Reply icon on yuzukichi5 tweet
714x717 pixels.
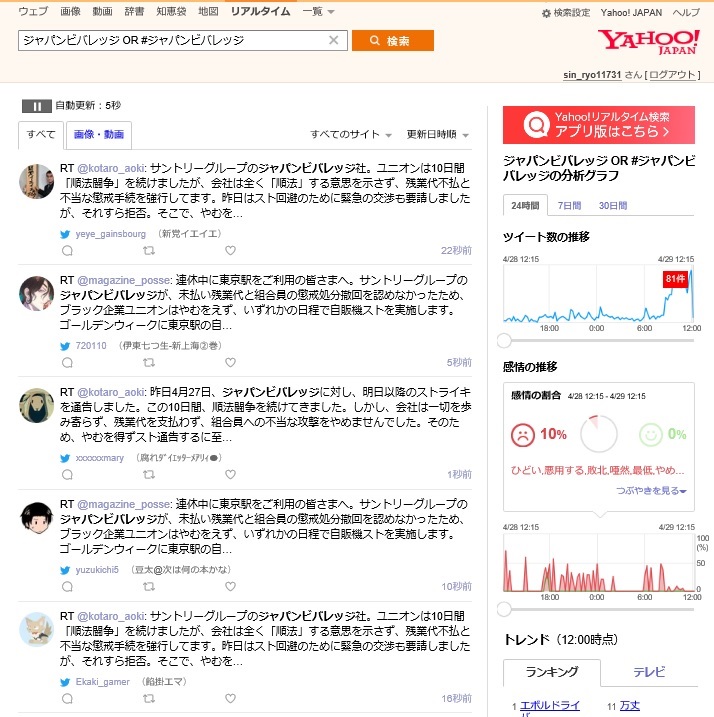coord(67,587)
